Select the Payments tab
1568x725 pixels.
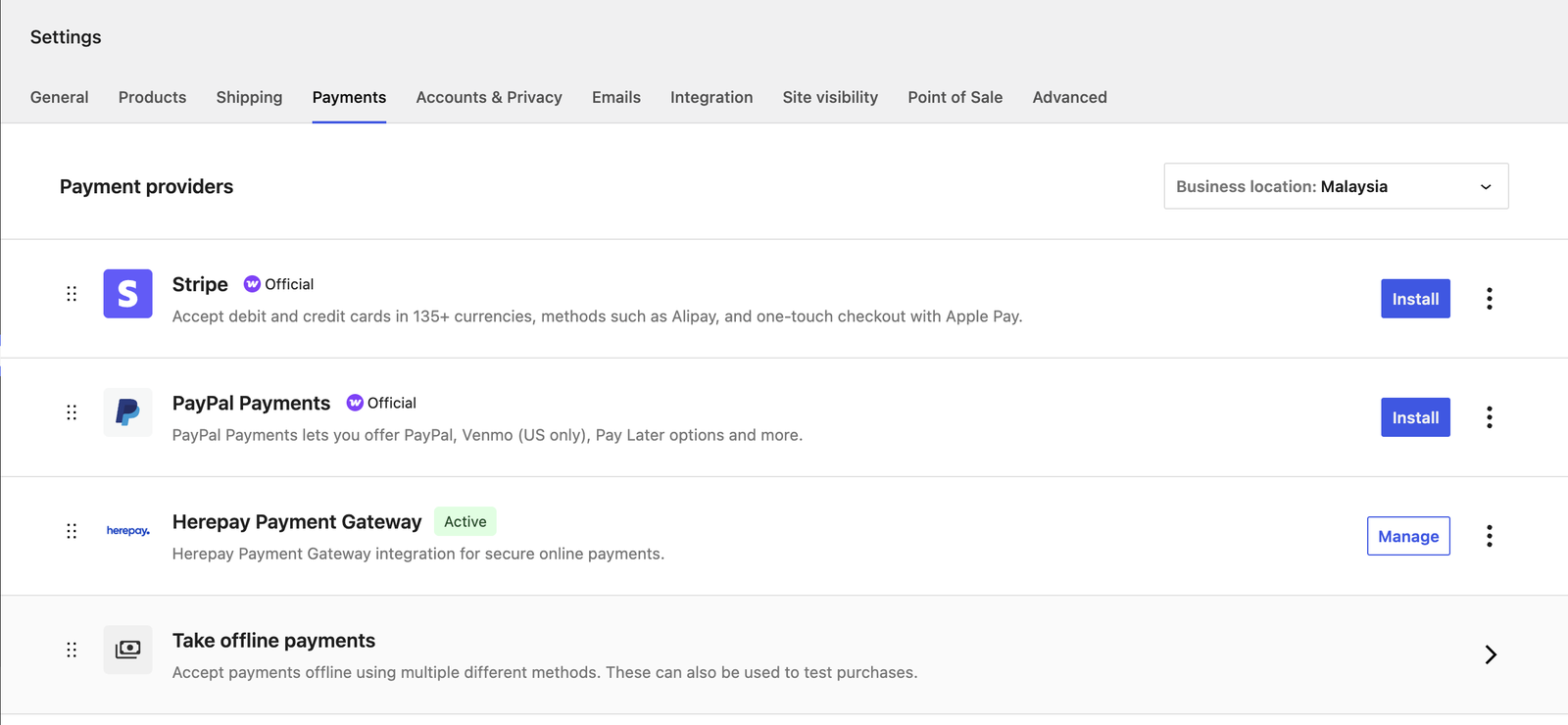[x=349, y=97]
